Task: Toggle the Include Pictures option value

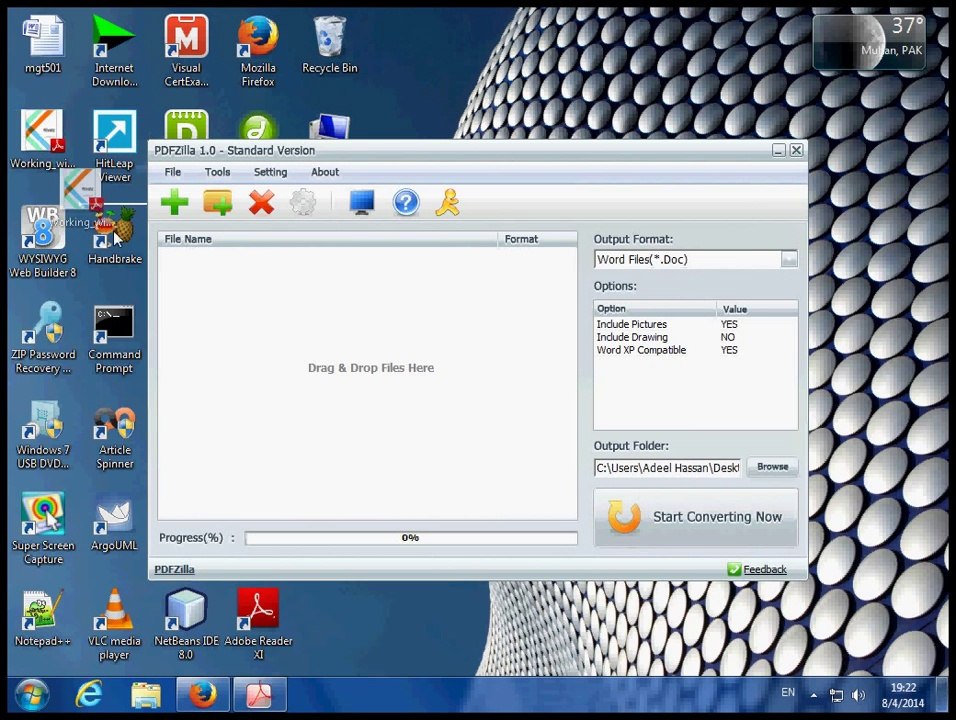Action: pyautogui.click(x=729, y=324)
